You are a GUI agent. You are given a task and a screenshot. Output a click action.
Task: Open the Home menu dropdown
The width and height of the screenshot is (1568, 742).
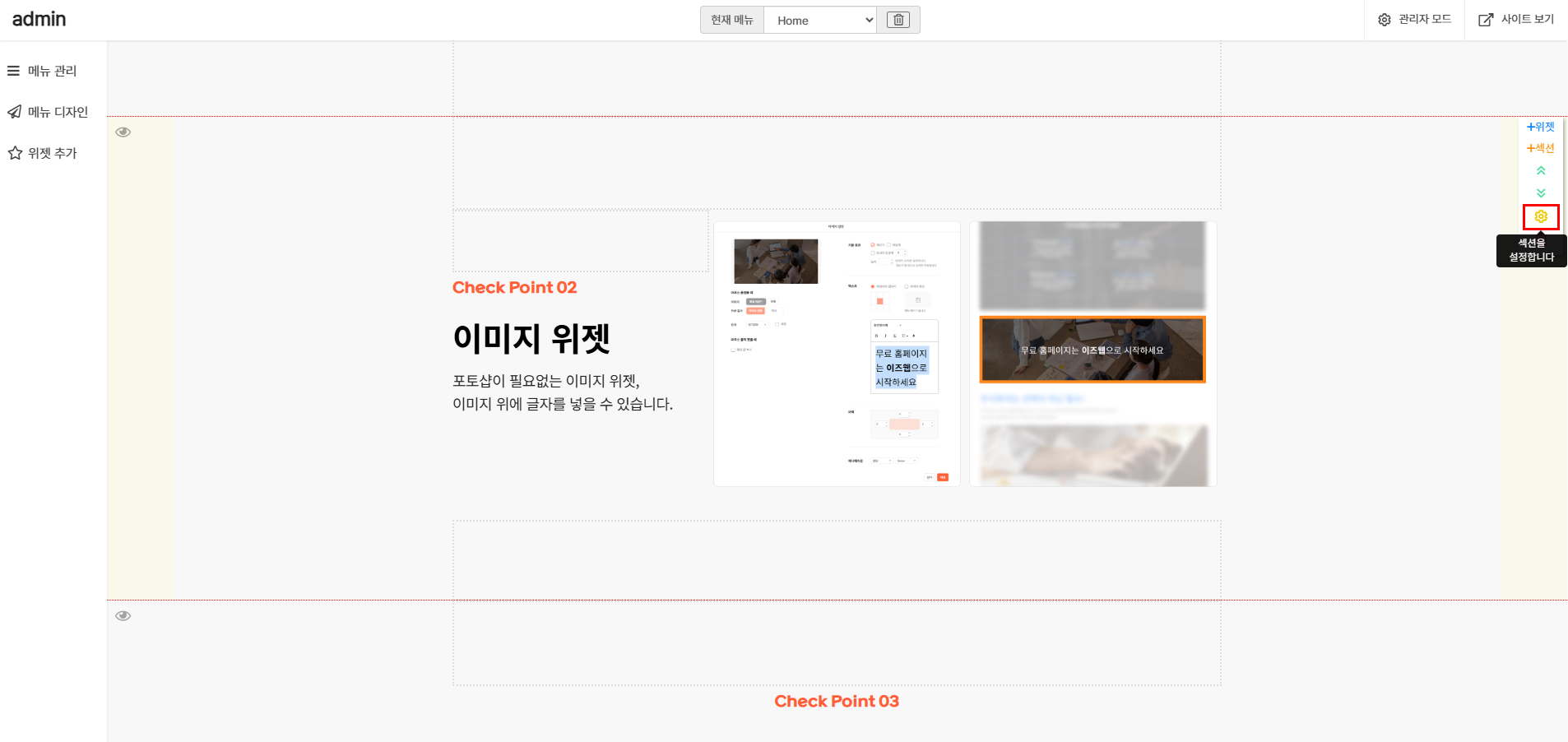click(x=820, y=20)
